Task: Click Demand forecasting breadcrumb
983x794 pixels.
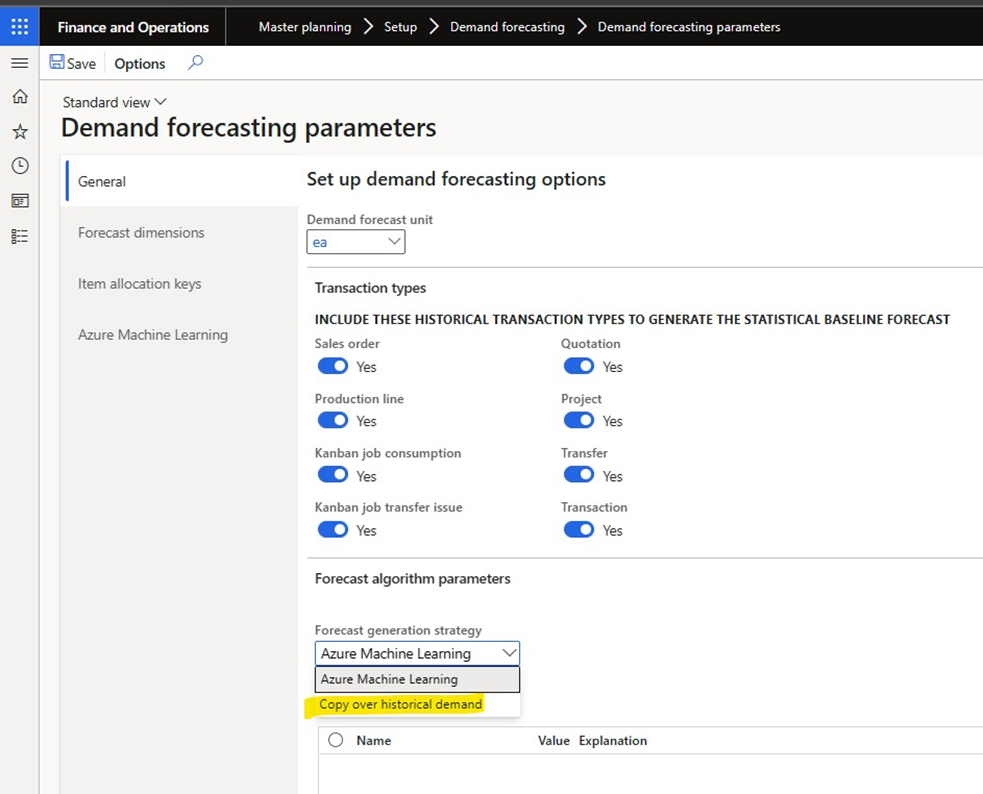Action: tap(507, 27)
